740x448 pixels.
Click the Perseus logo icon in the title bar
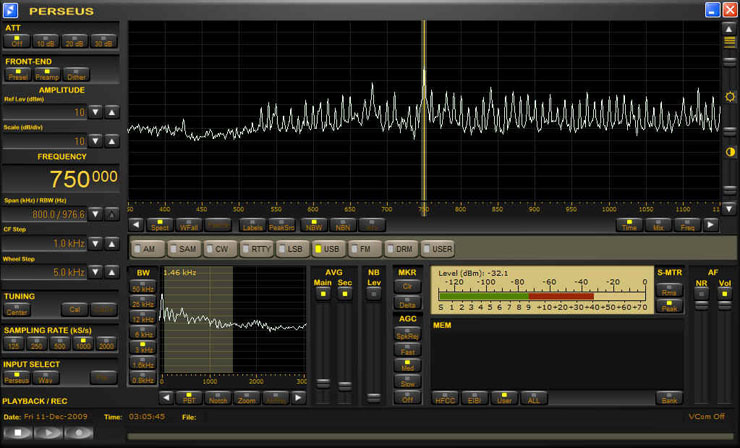pos(10,10)
